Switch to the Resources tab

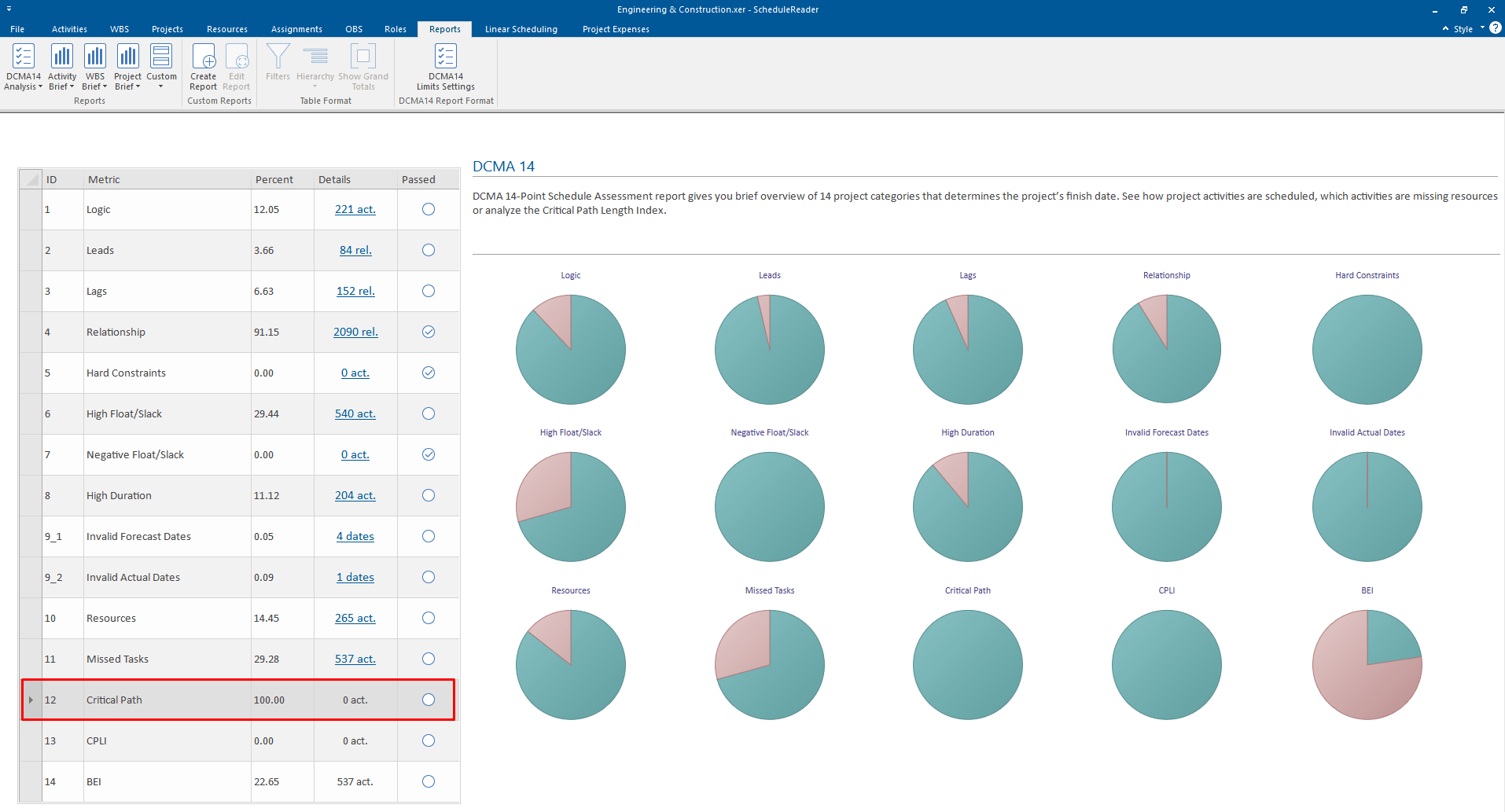[x=227, y=29]
